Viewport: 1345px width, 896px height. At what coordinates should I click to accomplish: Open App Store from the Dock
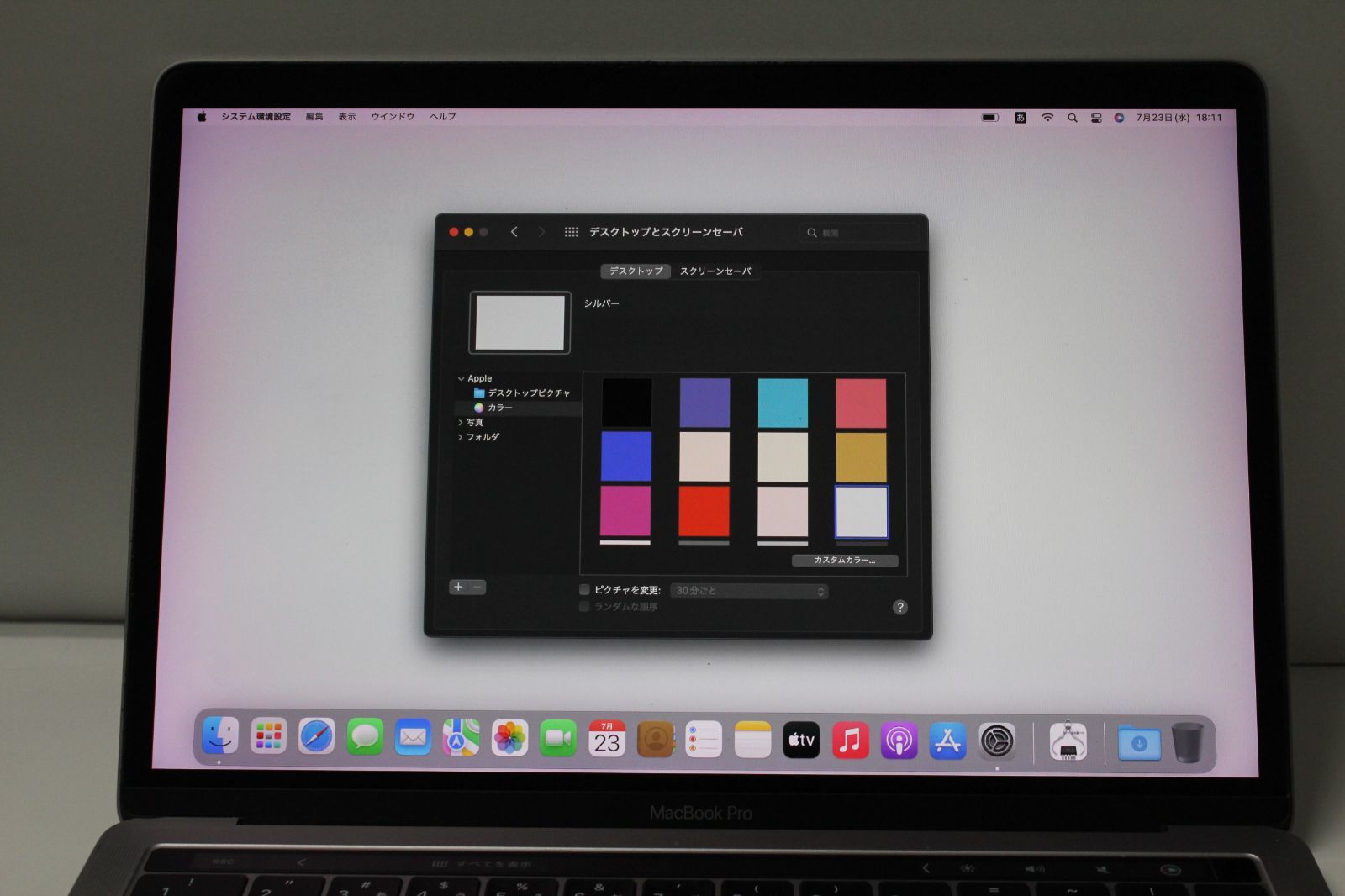tap(947, 741)
